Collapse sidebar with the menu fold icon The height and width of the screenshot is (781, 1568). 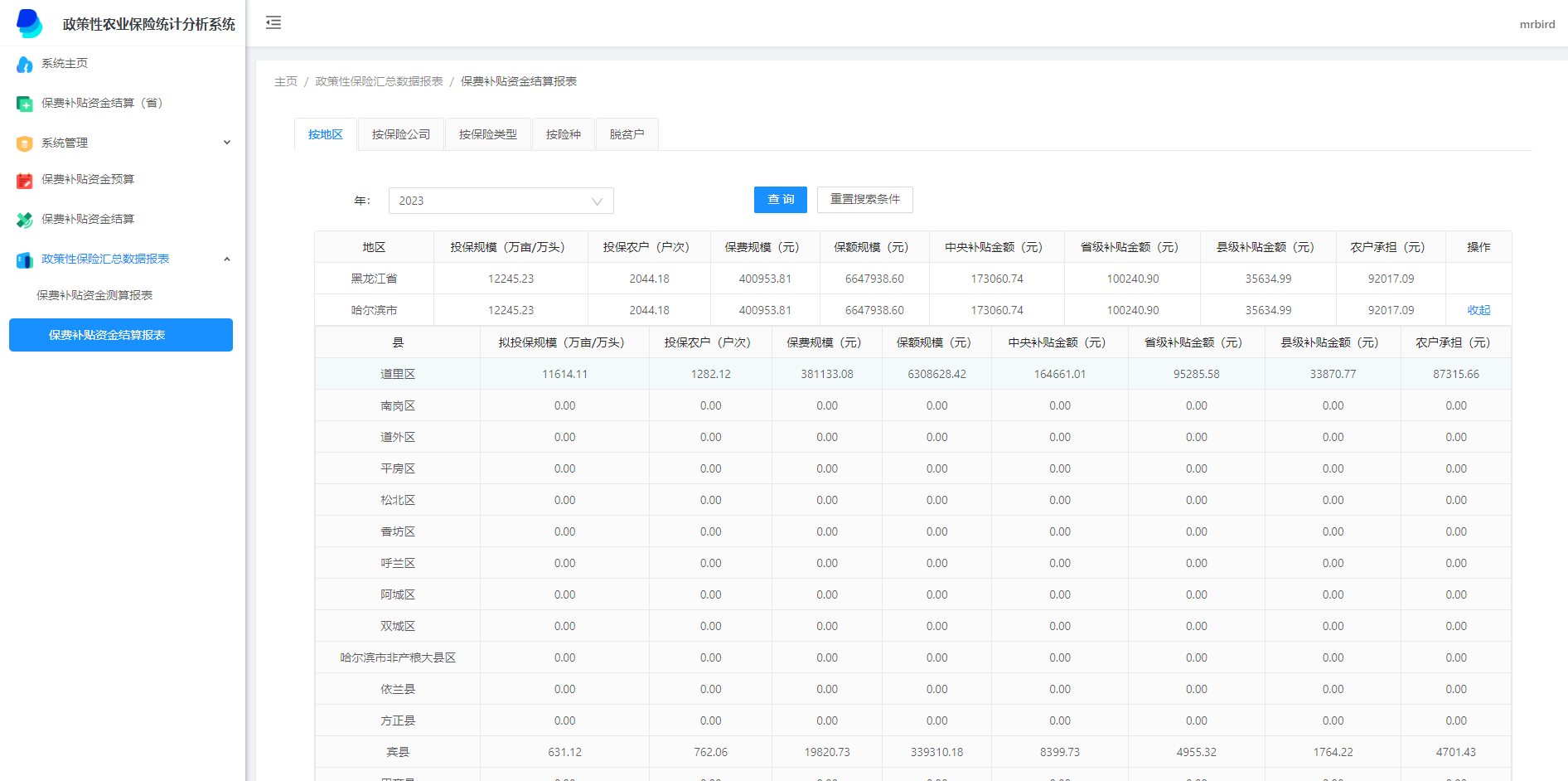[273, 23]
